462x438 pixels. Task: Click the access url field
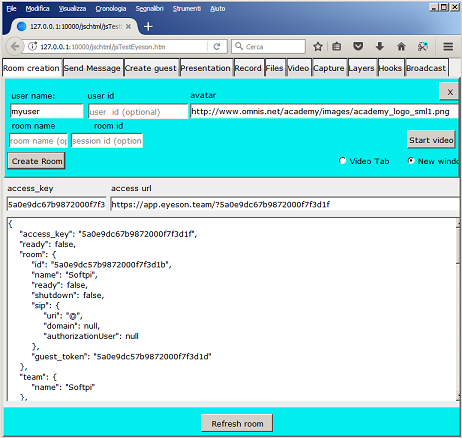coord(285,204)
